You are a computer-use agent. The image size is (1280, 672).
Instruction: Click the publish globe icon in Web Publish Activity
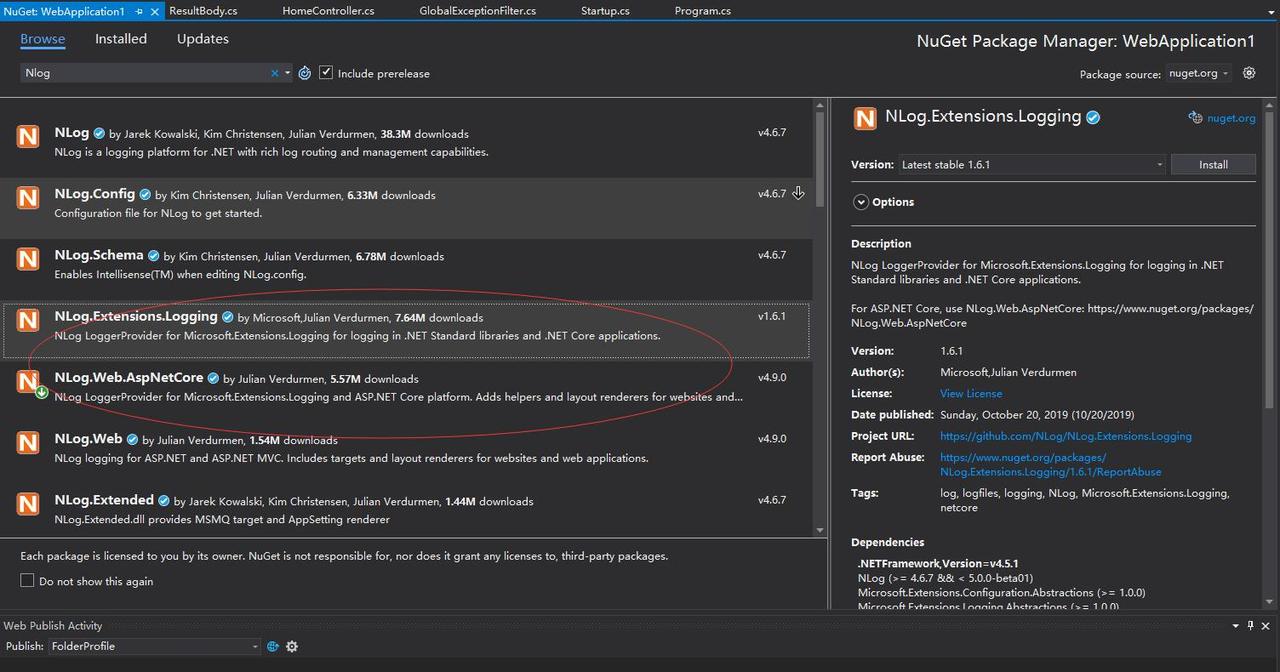coord(272,646)
